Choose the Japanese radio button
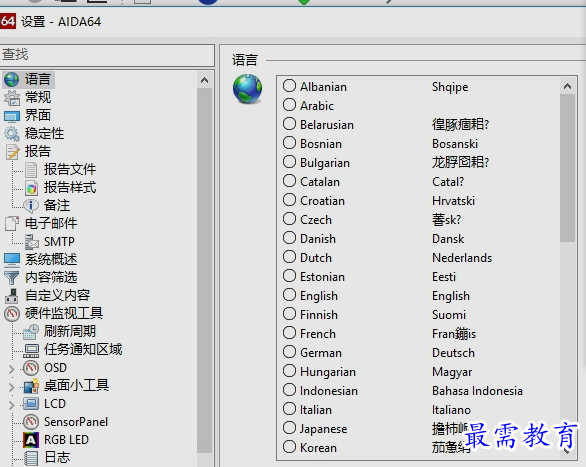 pos(289,427)
